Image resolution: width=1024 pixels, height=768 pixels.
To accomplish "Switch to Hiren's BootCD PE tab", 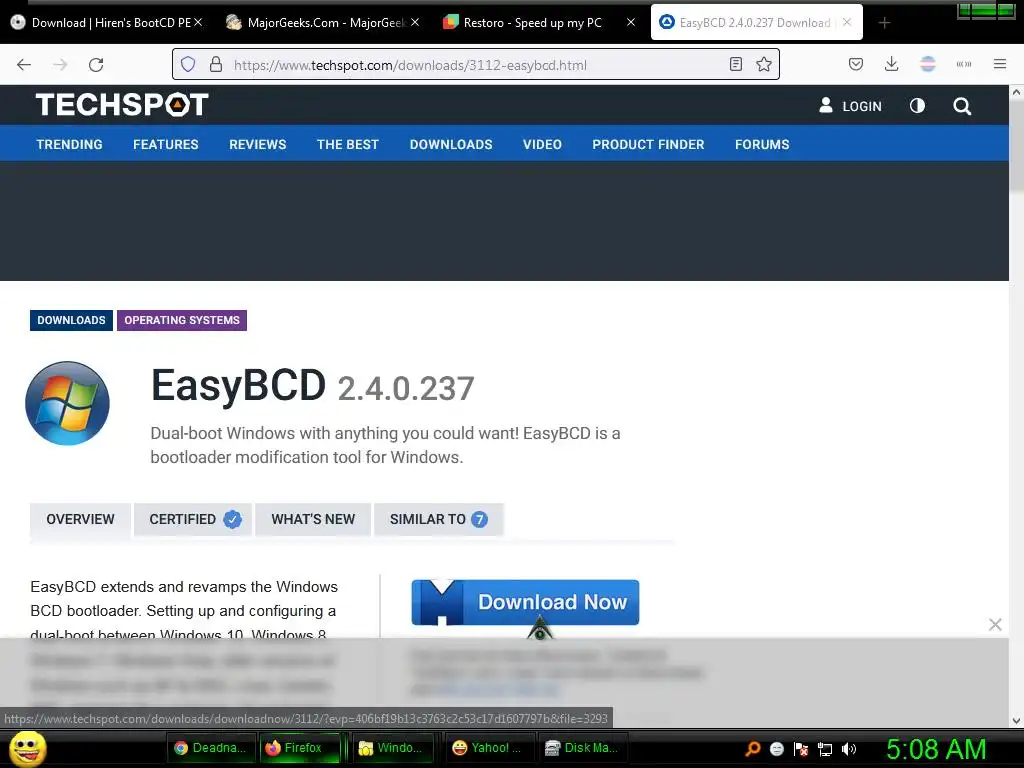I will click(106, 22).
